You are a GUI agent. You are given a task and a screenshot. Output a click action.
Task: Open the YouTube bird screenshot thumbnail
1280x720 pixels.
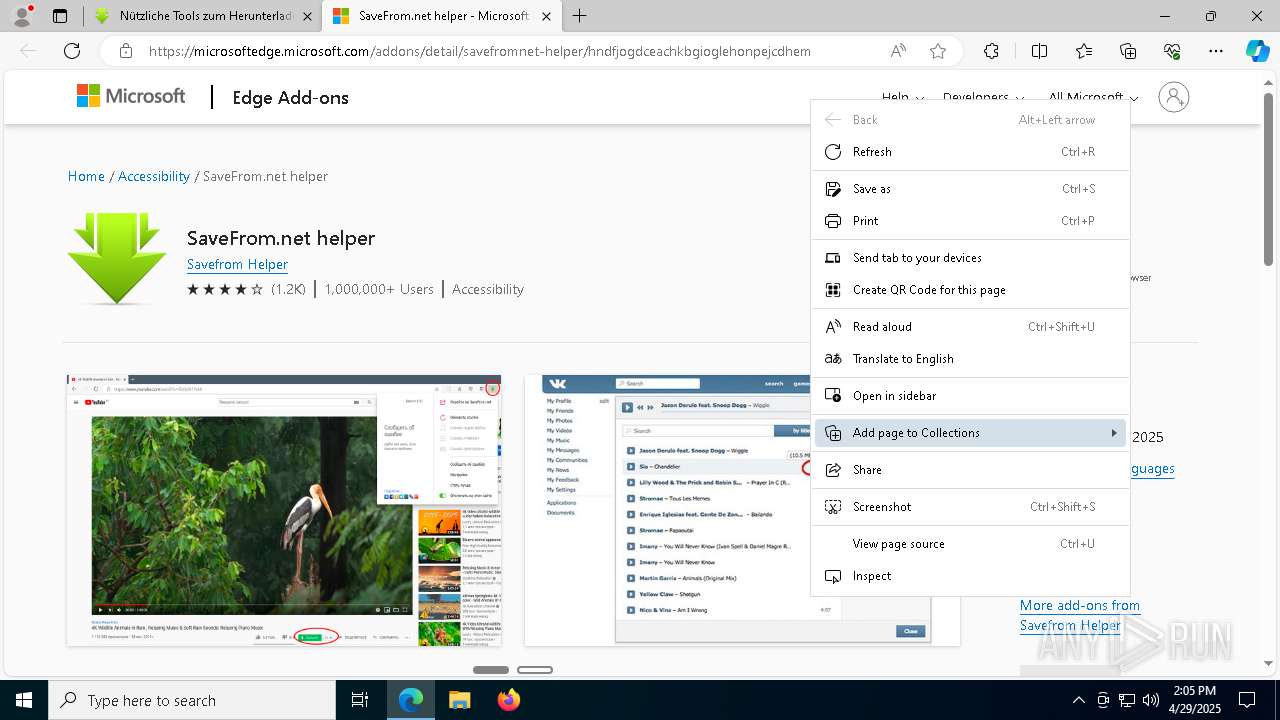284,511
